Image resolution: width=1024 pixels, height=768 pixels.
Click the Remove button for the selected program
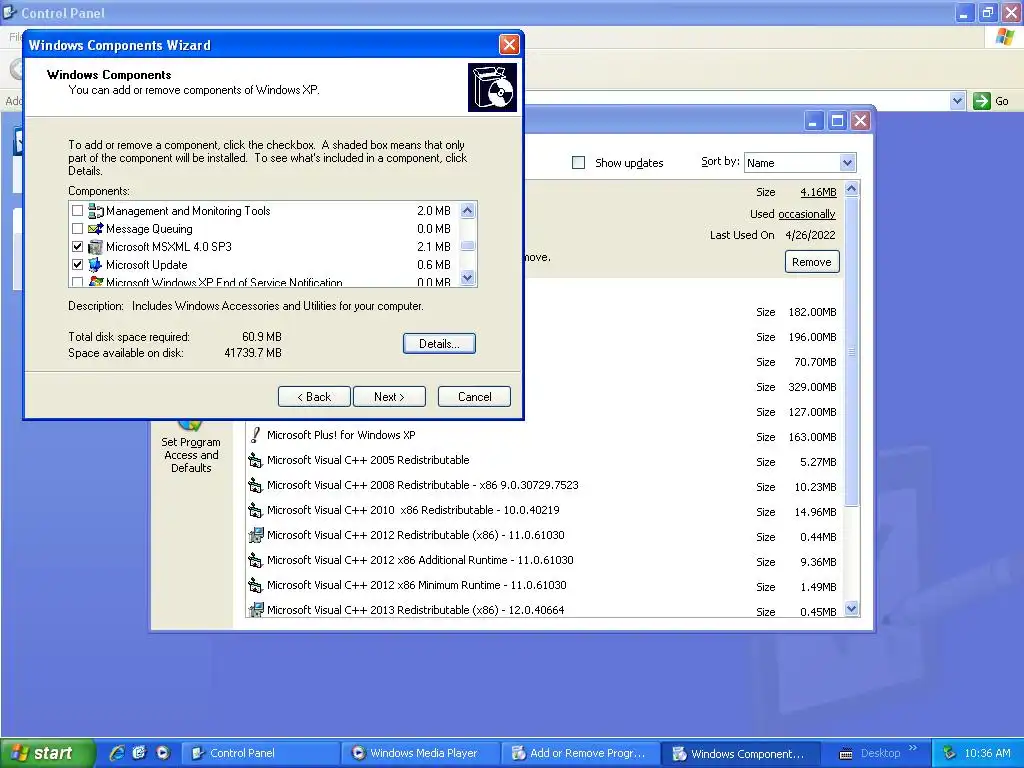tap(812, 262)
